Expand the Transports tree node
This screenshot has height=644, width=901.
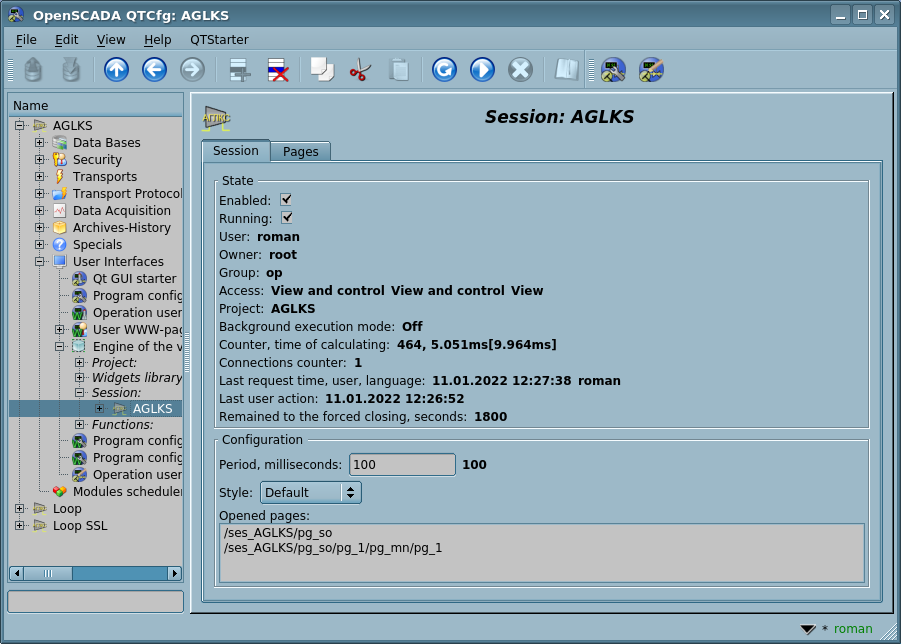pos(39,176)
